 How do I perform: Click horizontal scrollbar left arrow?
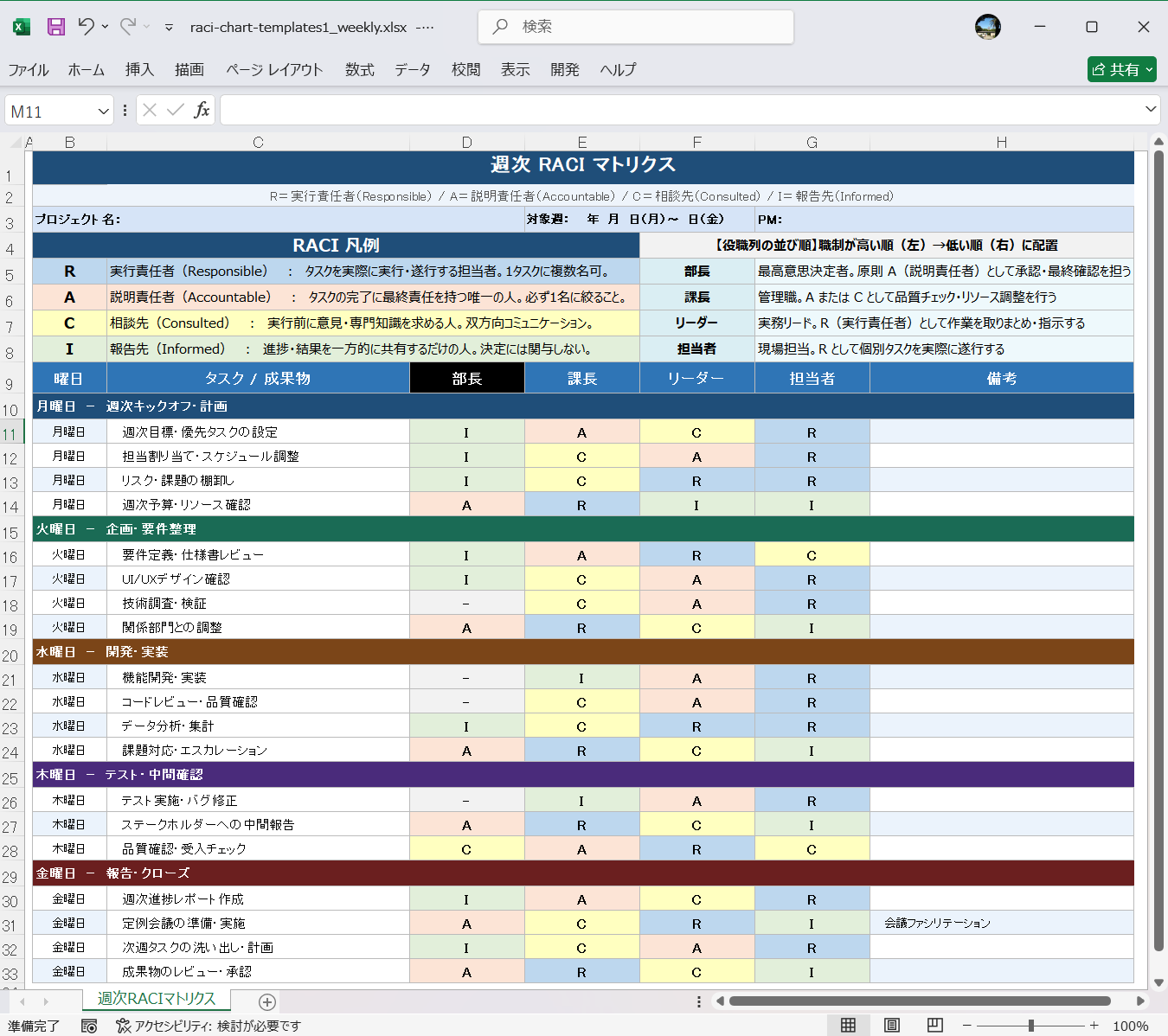(x=720, y=1001)
